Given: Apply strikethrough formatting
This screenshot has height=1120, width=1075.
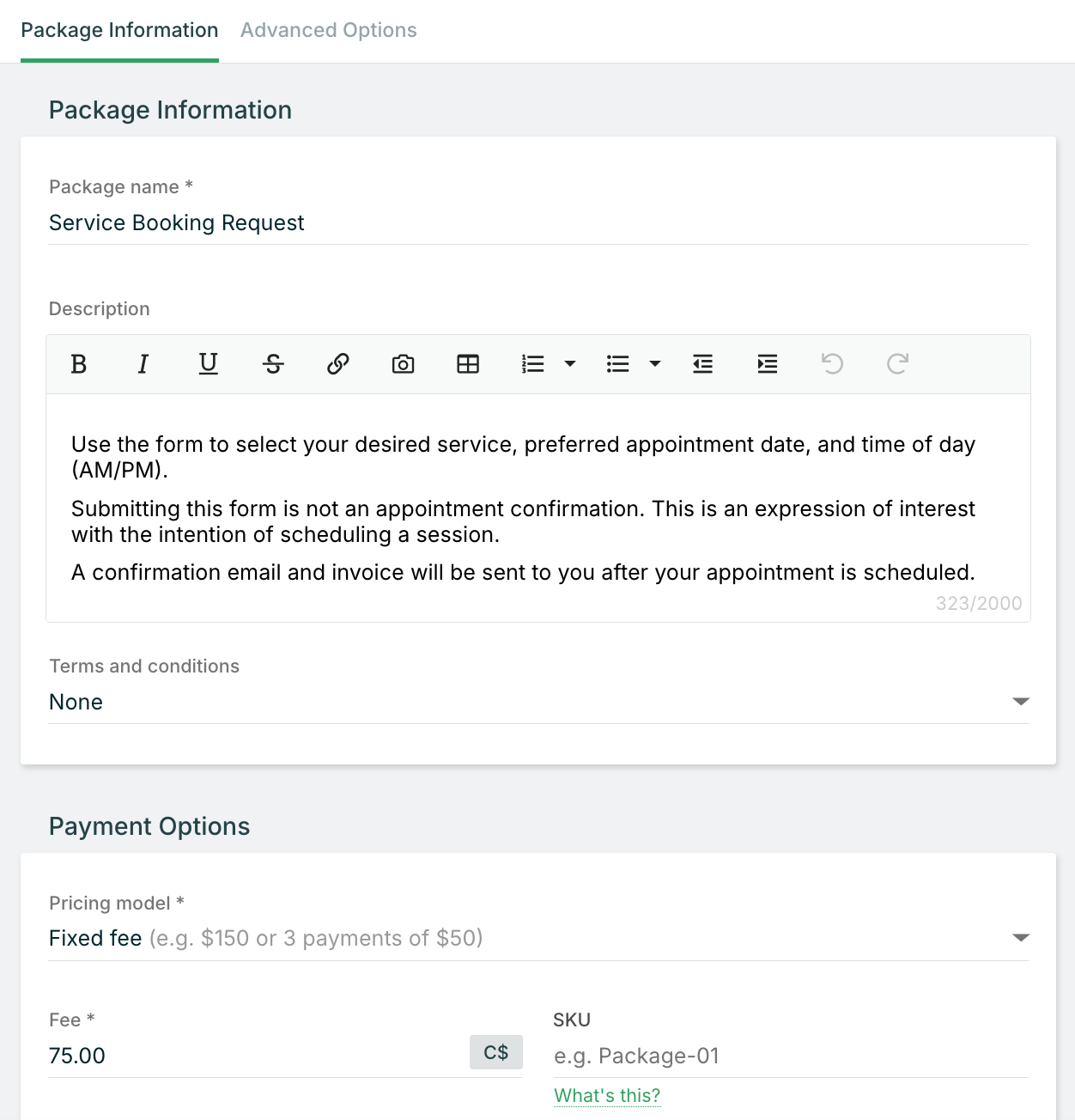Looking at the screenshot, I should 273,364.
